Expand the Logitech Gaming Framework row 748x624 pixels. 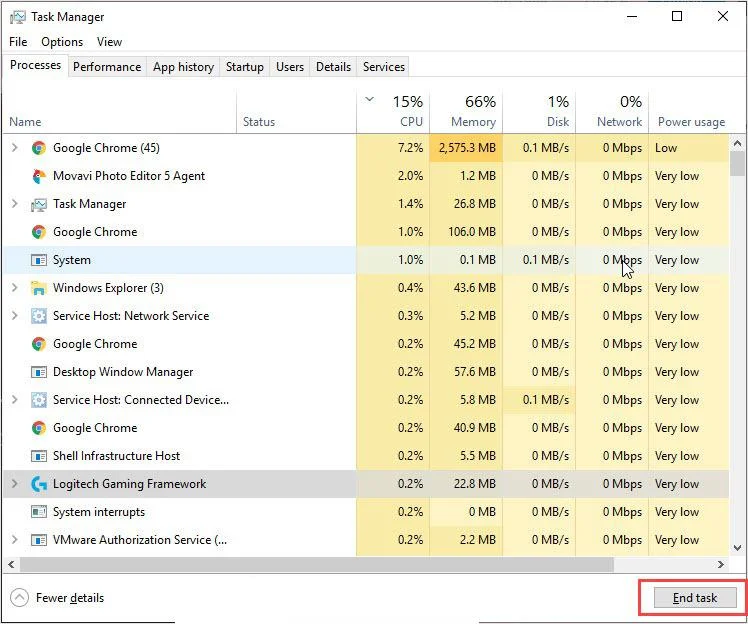(x=15, y=484)
